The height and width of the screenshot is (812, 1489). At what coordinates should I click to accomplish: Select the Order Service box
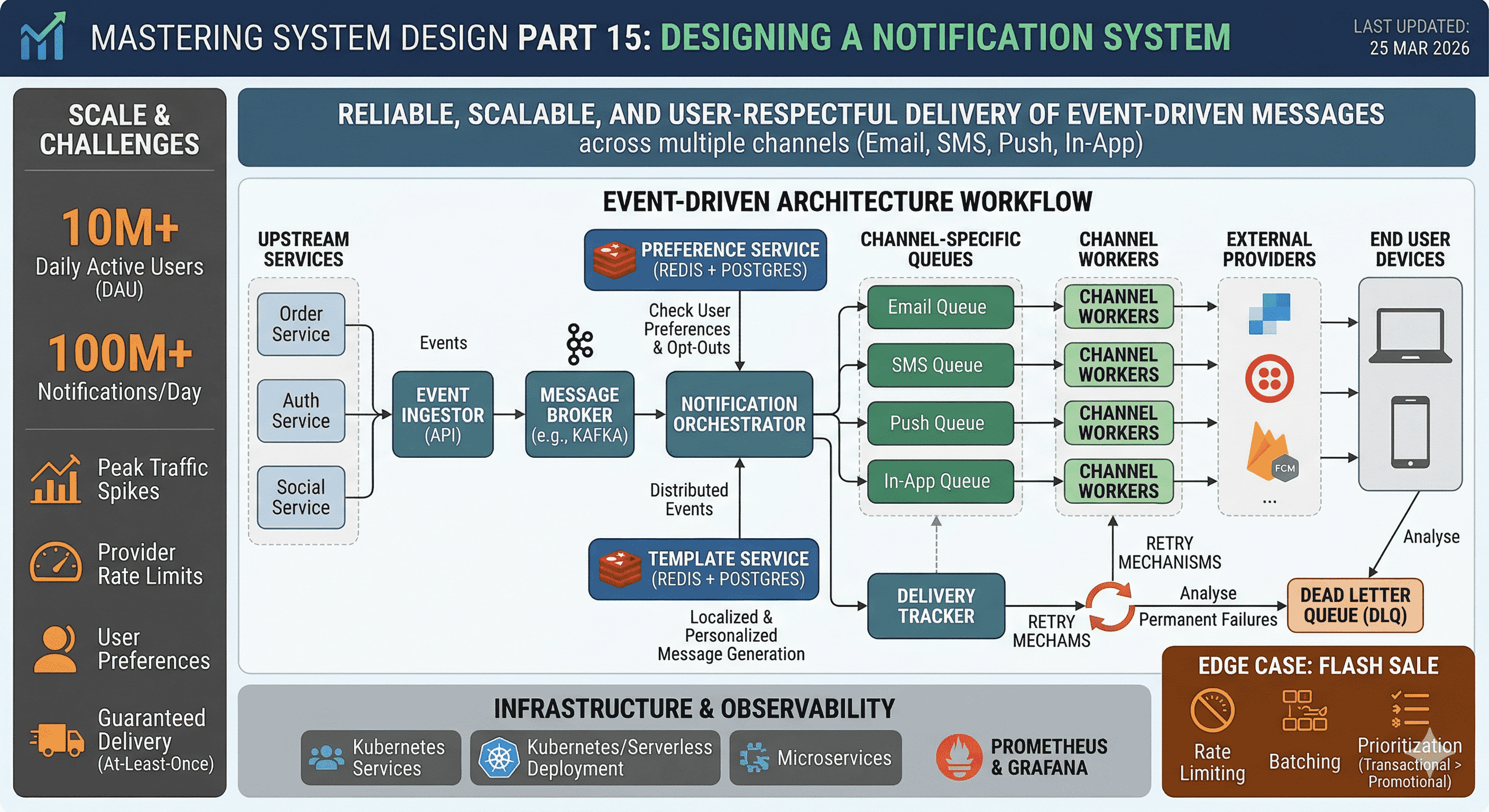pos(300,324)
